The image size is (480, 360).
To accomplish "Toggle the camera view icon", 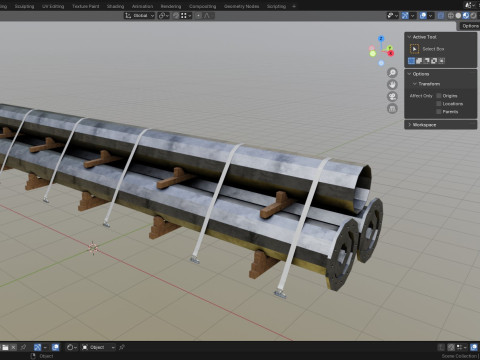I will pos(392,96).
